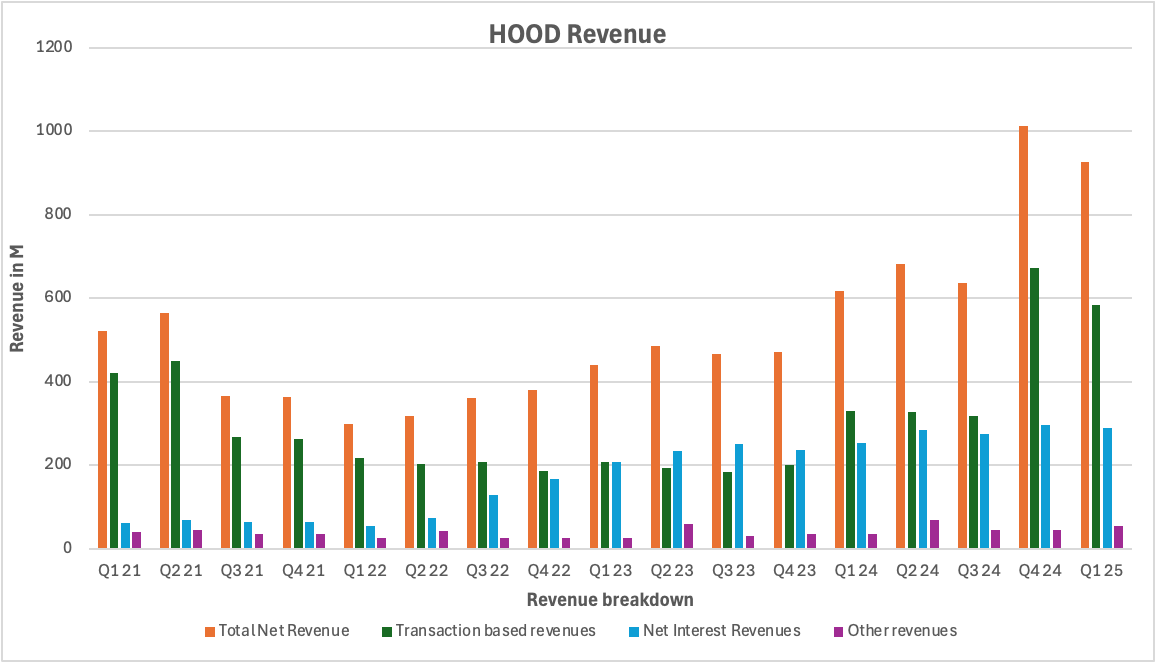Select the Other revenues legend label

[902, 631]
